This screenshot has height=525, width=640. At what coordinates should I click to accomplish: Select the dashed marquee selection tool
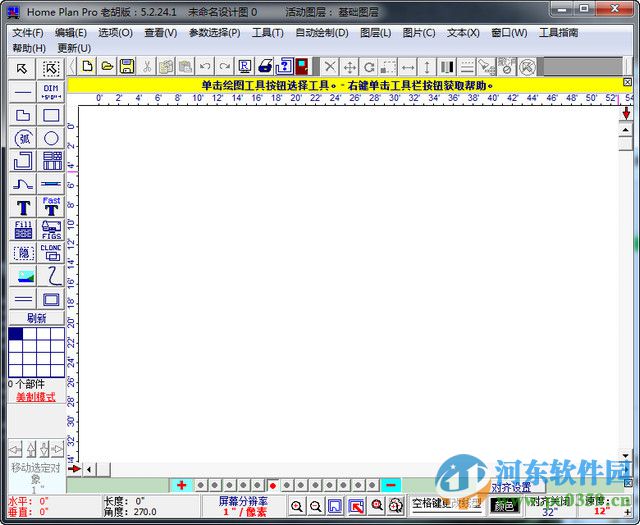coord(51,69)
